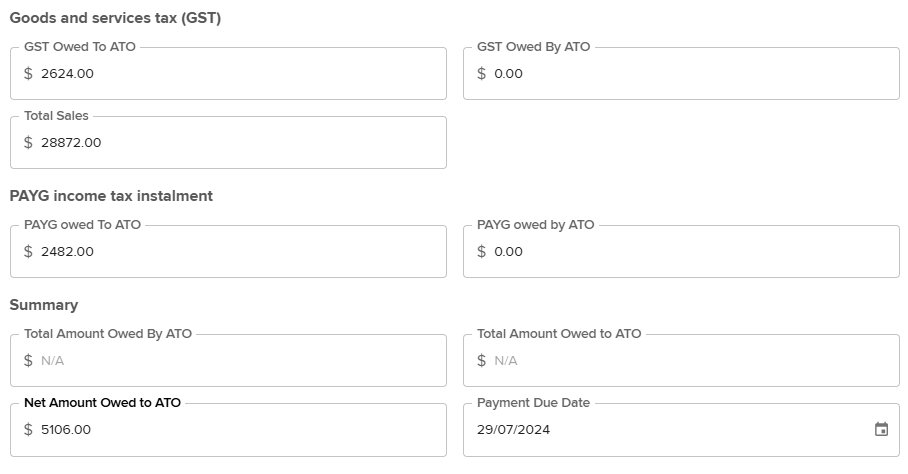Click the Summary section heading
Image resolution: width=908 pixels, height=474 pixels.
click(44, 305)
